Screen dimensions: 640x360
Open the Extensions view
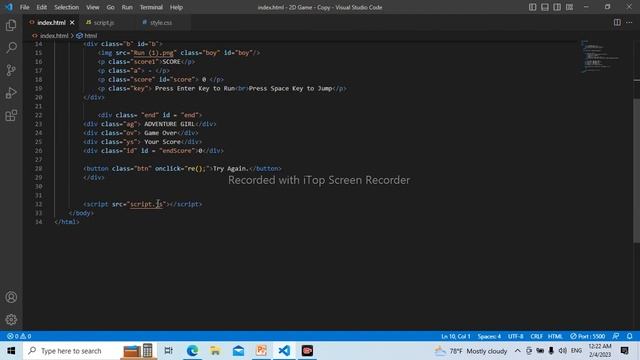11,116
